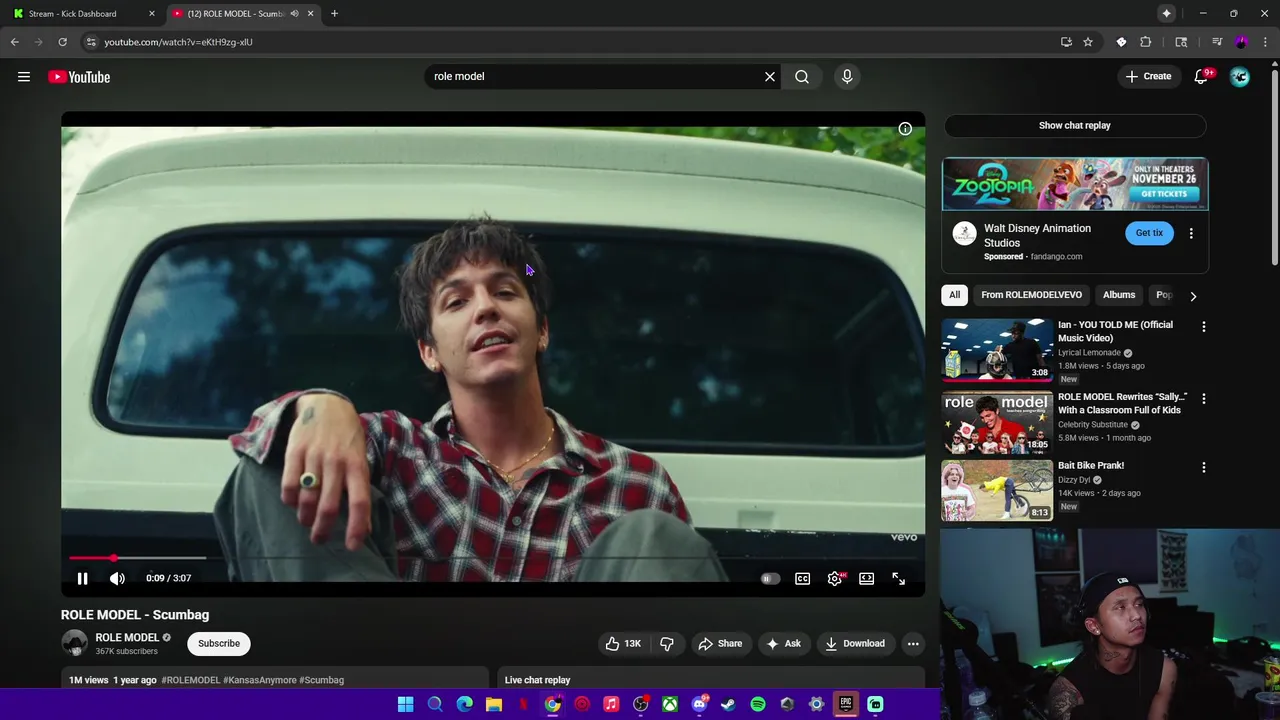The width and height of the screenshot is (1280, 720).
Task: Open the ROLE MODEL Rewrites Sally video title
Action: click(1122, 403)
